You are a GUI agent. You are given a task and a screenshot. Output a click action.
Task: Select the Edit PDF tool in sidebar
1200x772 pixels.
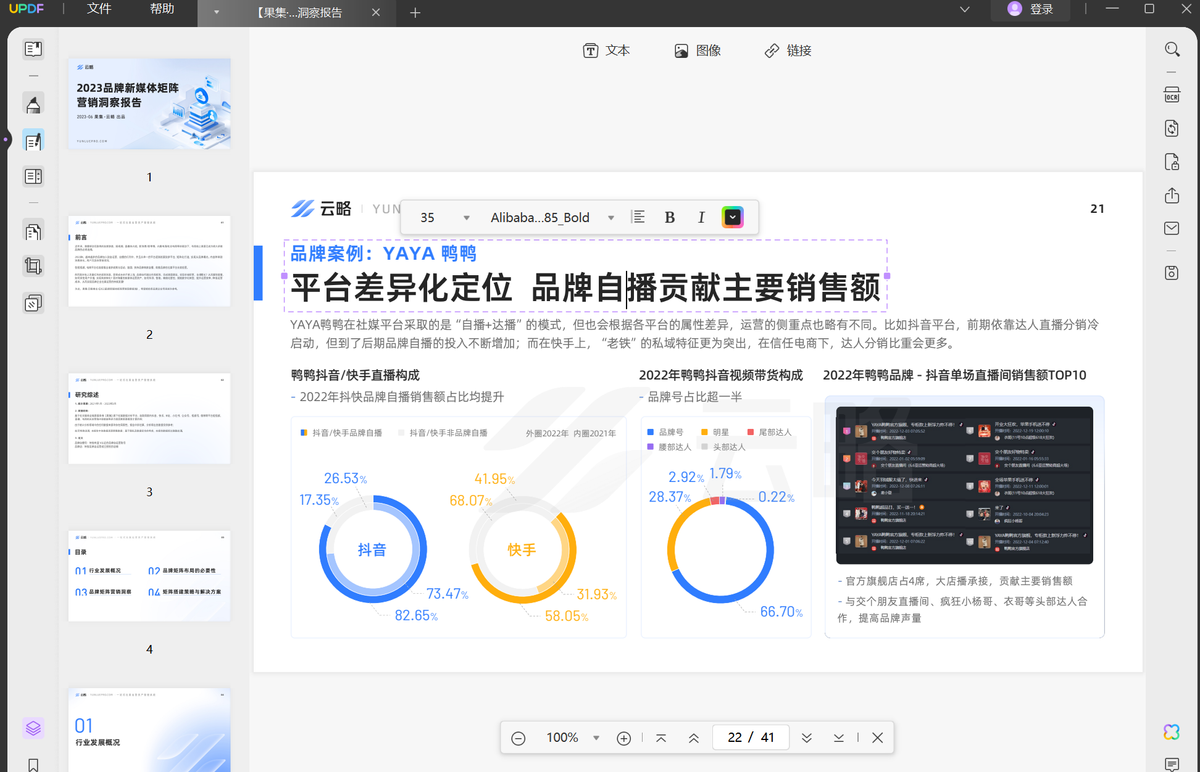(x=33, y=141)
